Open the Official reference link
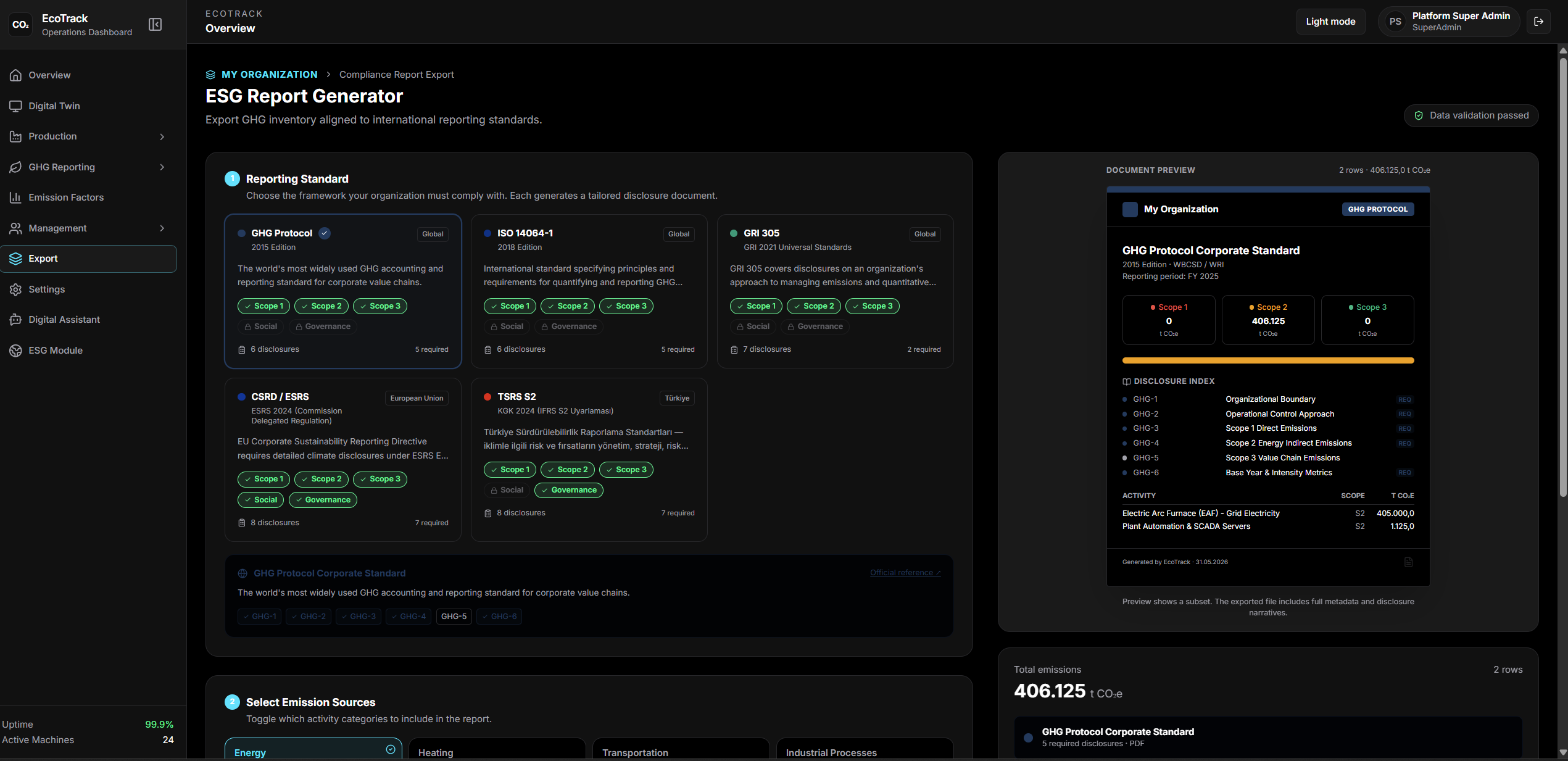Viewport: 1568px width, 761px height. tap(905, 573)
